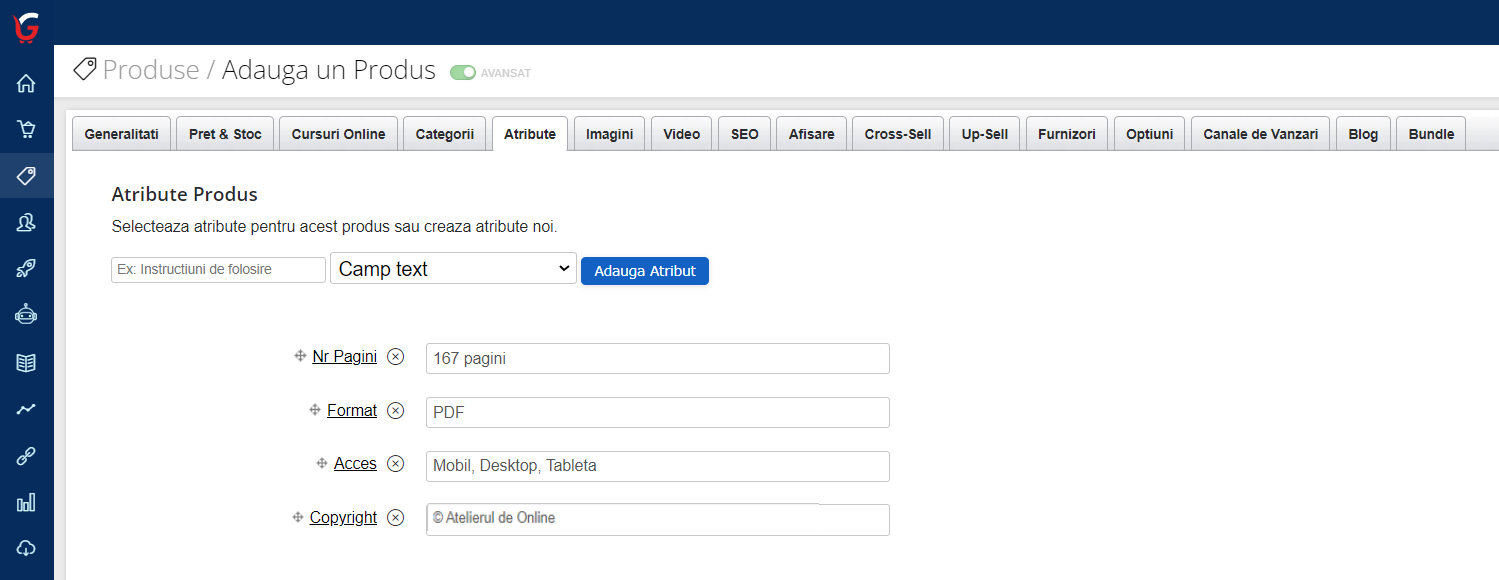Image resolution: width=1499 pixels, height=580 pixels.
Task: Select the rocket marketing icon in sidebar
Action: pyautogui.click(x=25, y=268)
